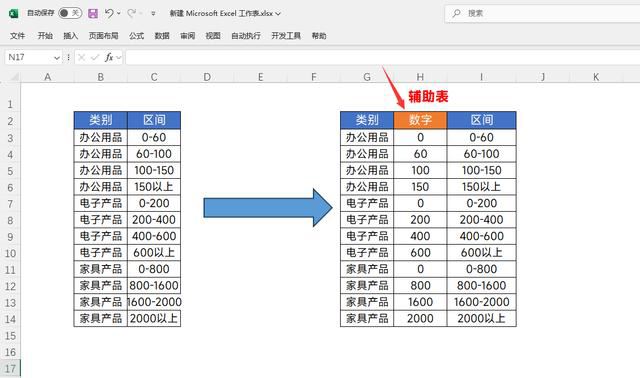Open the Undo history dropdown arrow
Viewport: 640px width, 378px height.
click(x=119, y=13)
